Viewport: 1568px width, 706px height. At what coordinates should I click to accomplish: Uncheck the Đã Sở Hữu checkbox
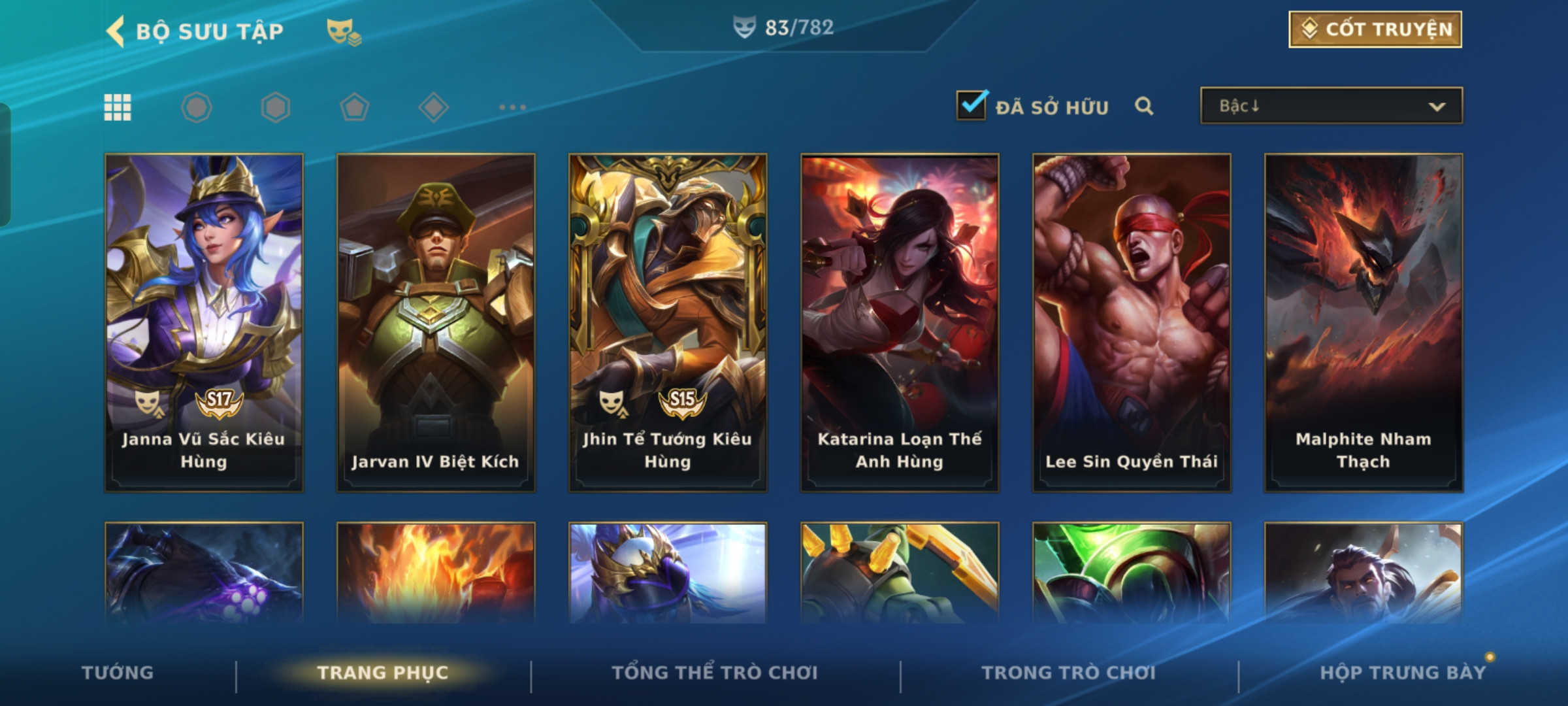tap(972, 105)
